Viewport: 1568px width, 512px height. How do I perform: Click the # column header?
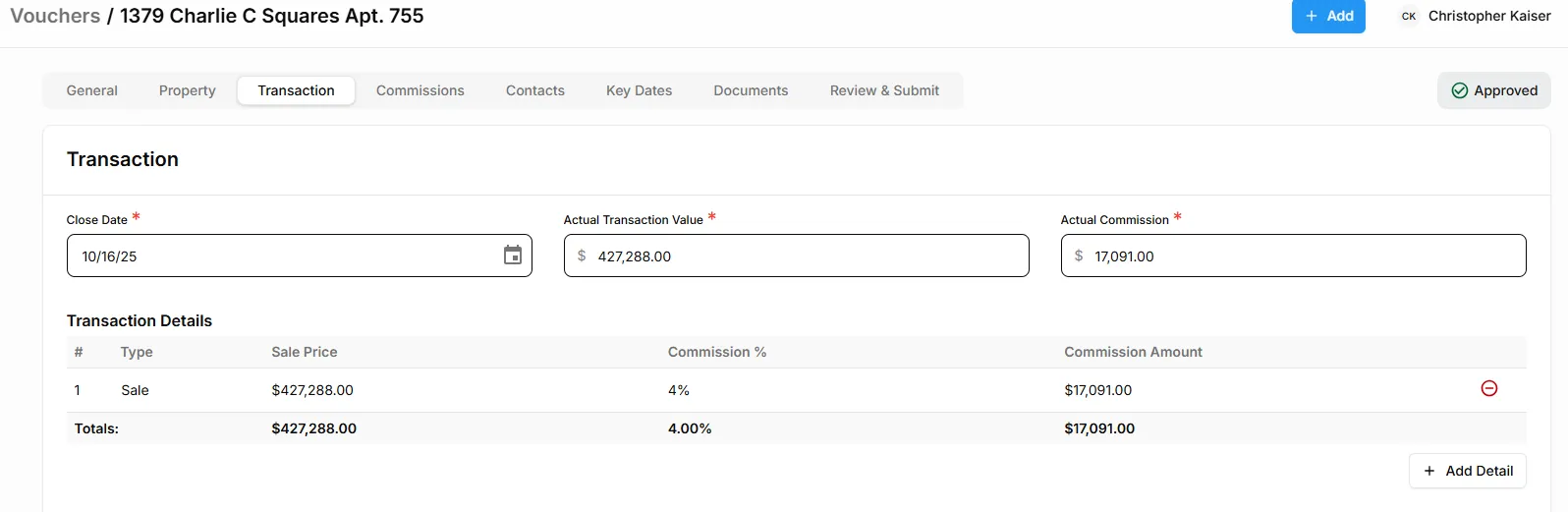click(x=79, y=352)
